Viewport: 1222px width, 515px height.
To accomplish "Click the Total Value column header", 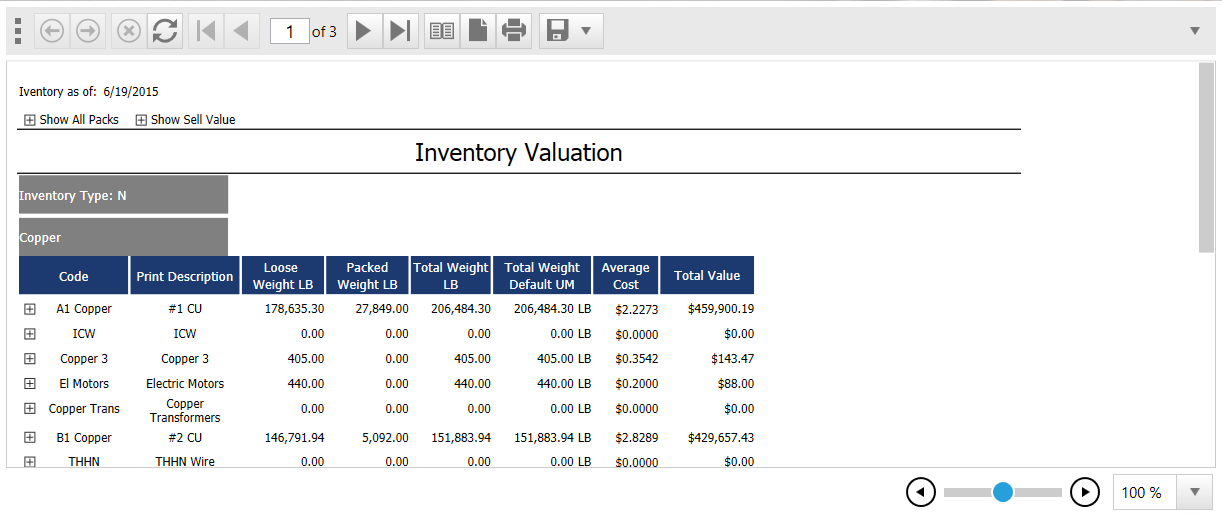I will coord(707,276).
